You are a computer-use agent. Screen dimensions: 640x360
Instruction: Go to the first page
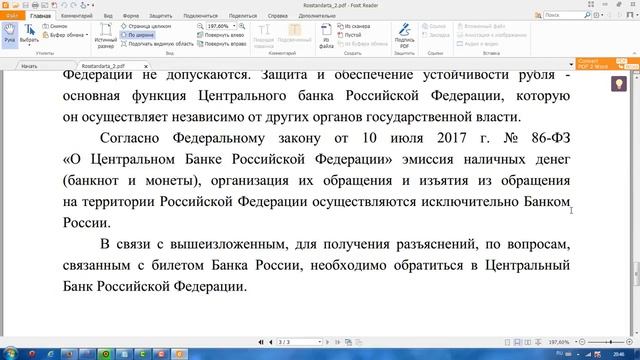pos(261,342)
